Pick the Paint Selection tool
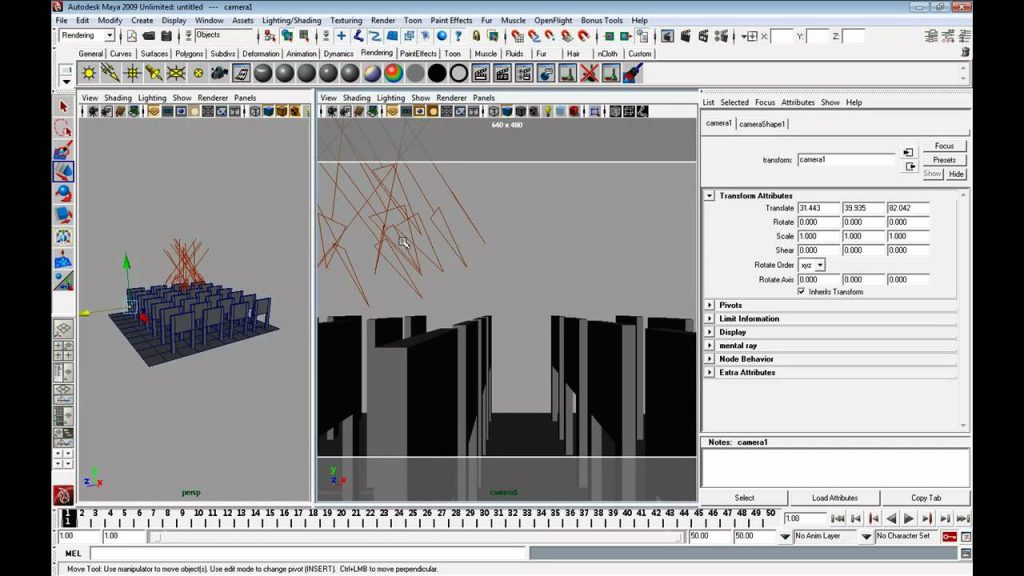The width and height of the screenshot is (1024, 576). (x=63, y=150)
